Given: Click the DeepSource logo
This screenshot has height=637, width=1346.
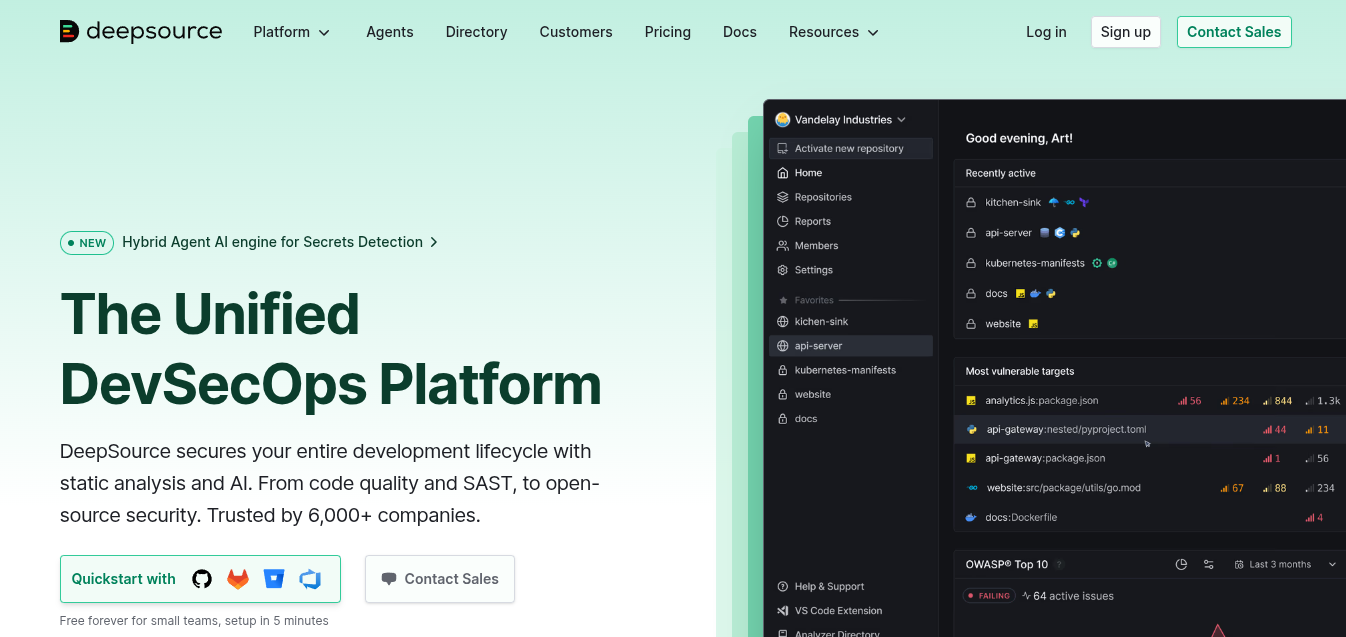Looking at the screenshot, I should (141, 31).
